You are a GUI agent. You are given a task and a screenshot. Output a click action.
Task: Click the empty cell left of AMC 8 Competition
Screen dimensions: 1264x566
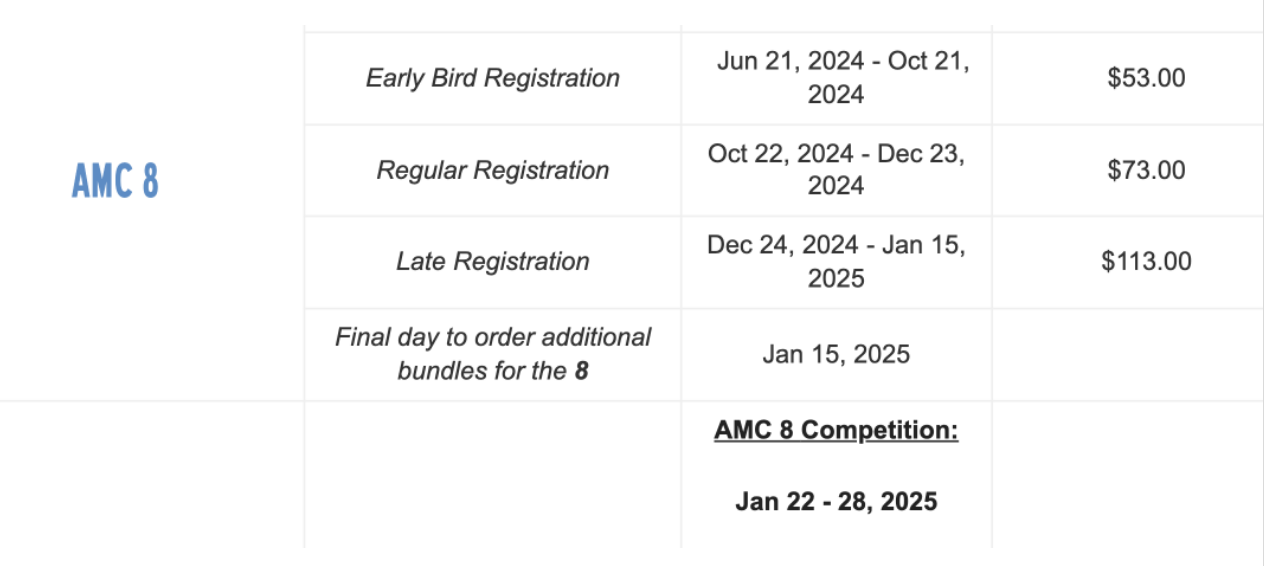[x=492, y=474]
